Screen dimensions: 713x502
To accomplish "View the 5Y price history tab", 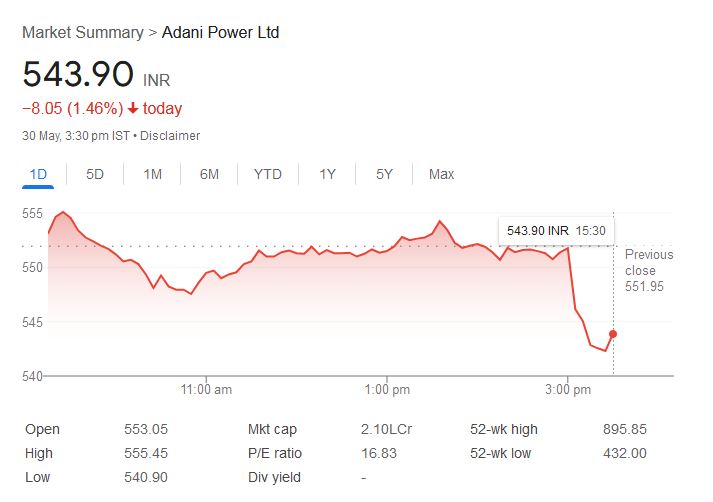I will click(384, 174).
